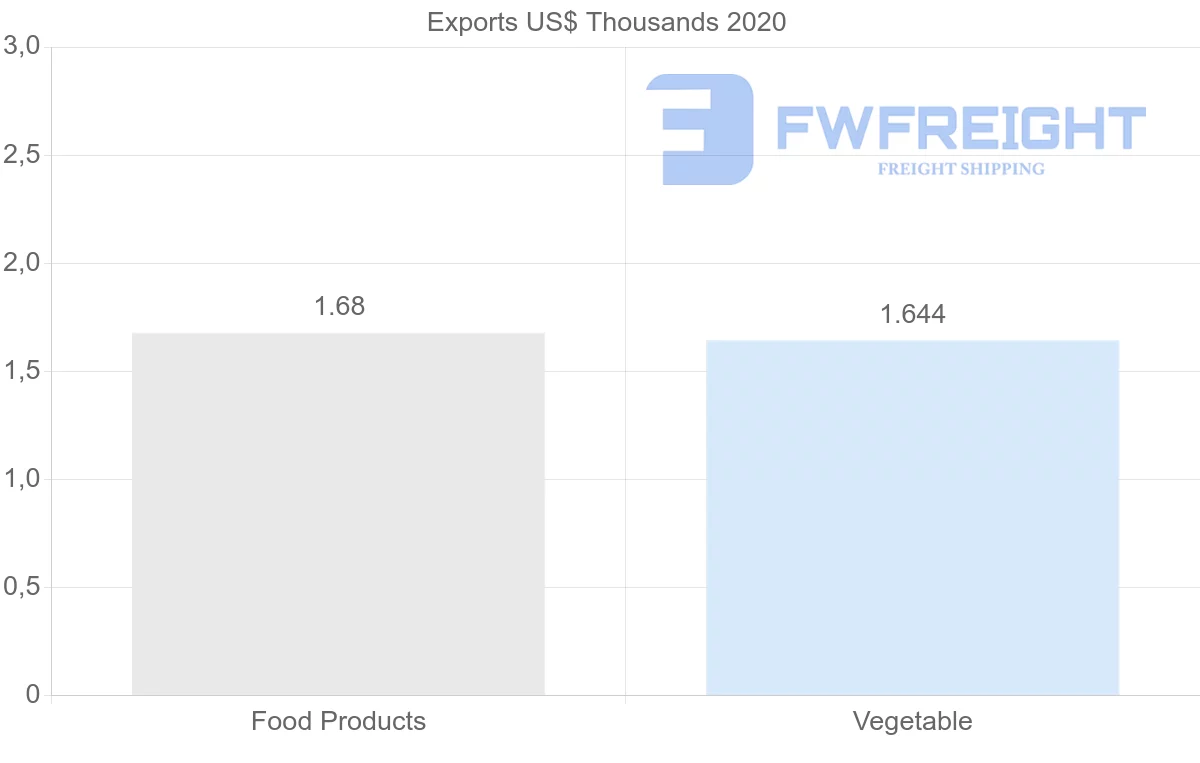This screenshot has height=763, width=1200.
Task: Select the chart title Exports US$ Thousands 2020
Action: [606, 22]
